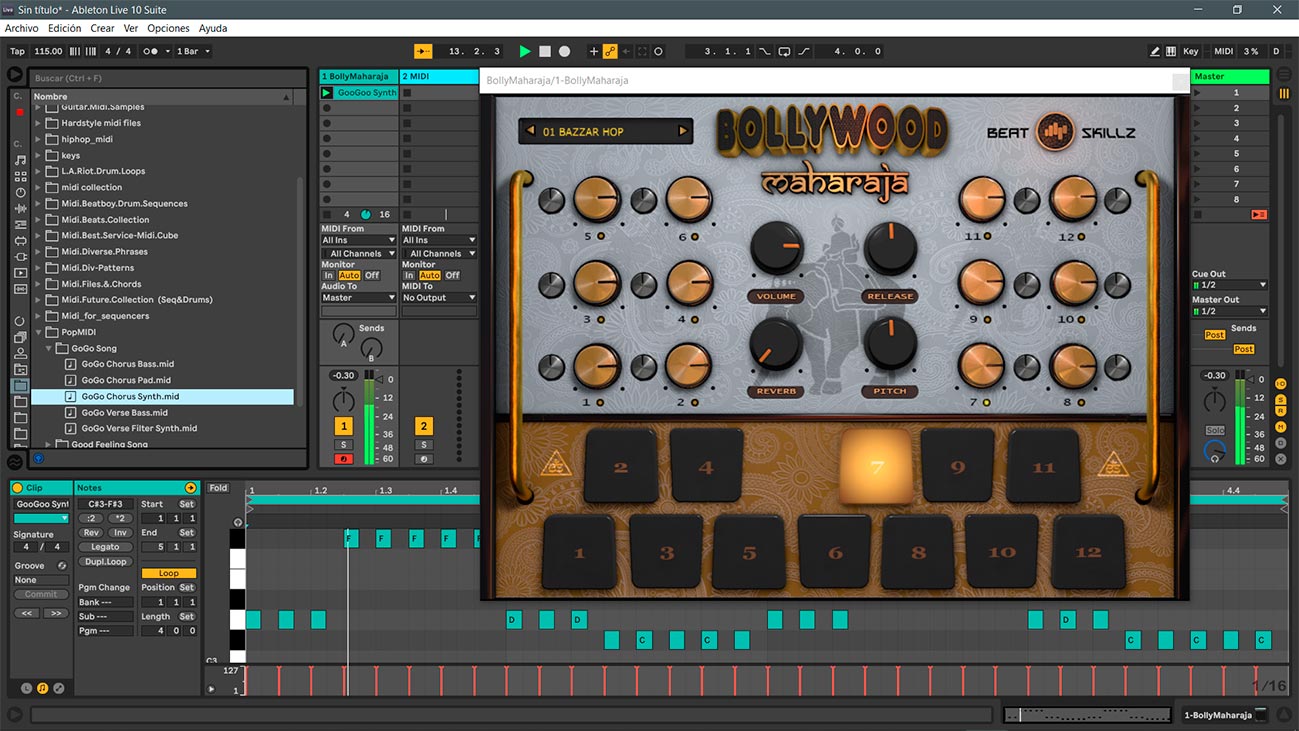Switch on MIDI map mode
The height and width of the screenshot is (731, 1299).
click(1224, 51)
